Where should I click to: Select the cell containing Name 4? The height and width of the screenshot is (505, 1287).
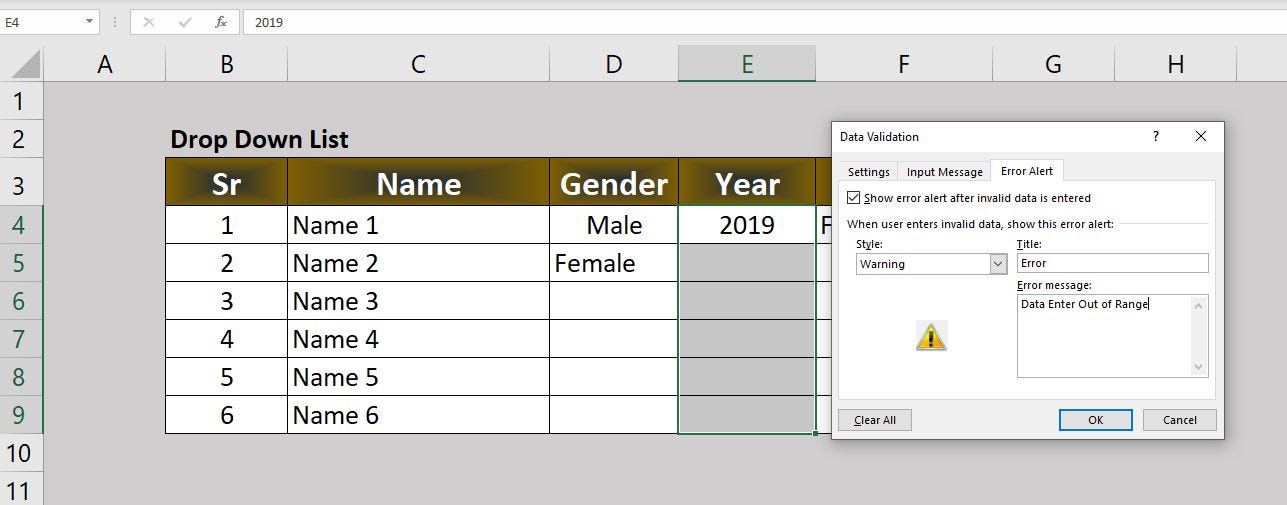coord(418,339)
